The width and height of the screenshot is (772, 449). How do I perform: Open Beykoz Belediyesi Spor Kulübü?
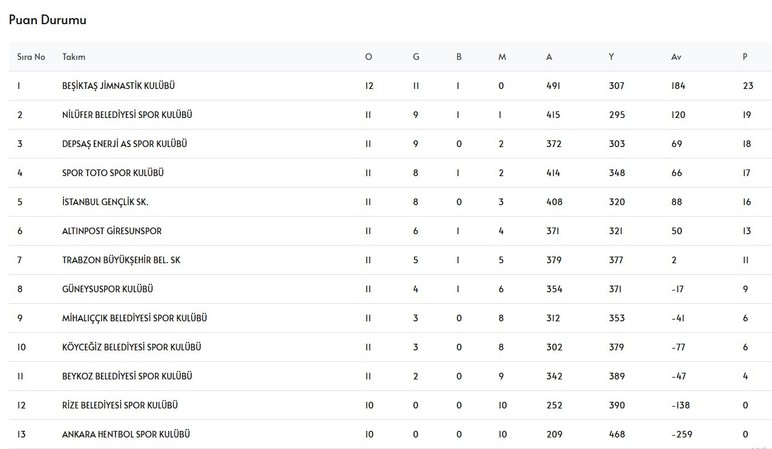point(127,376)
